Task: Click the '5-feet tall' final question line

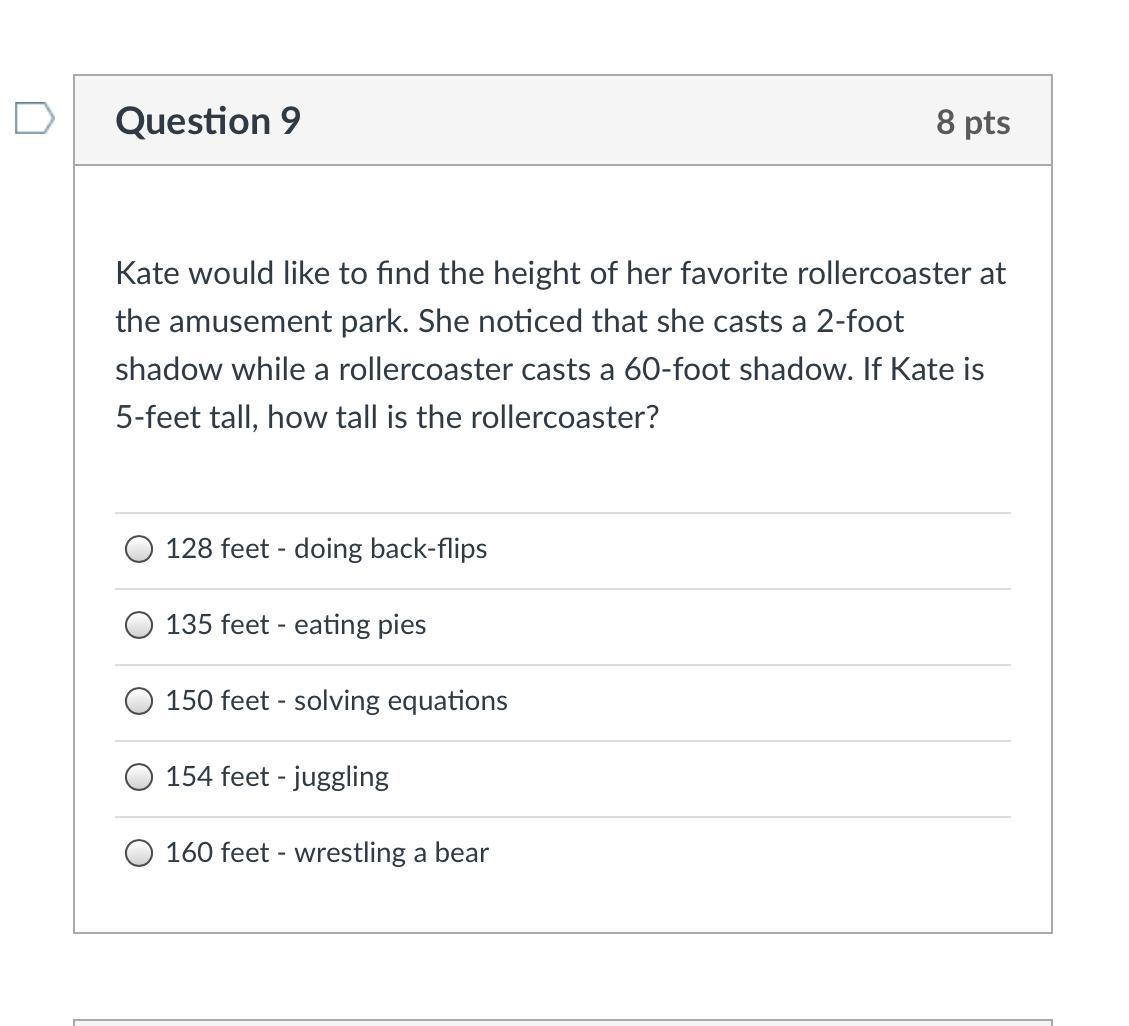Action: coord(387,417)
